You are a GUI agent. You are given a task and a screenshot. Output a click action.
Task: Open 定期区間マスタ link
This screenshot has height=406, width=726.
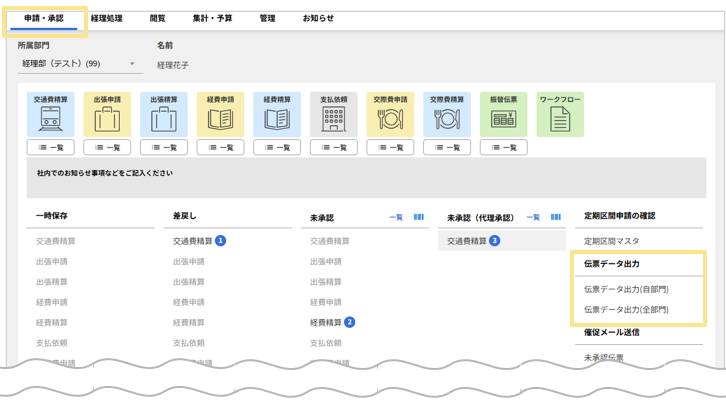click(x=611, y=241)
